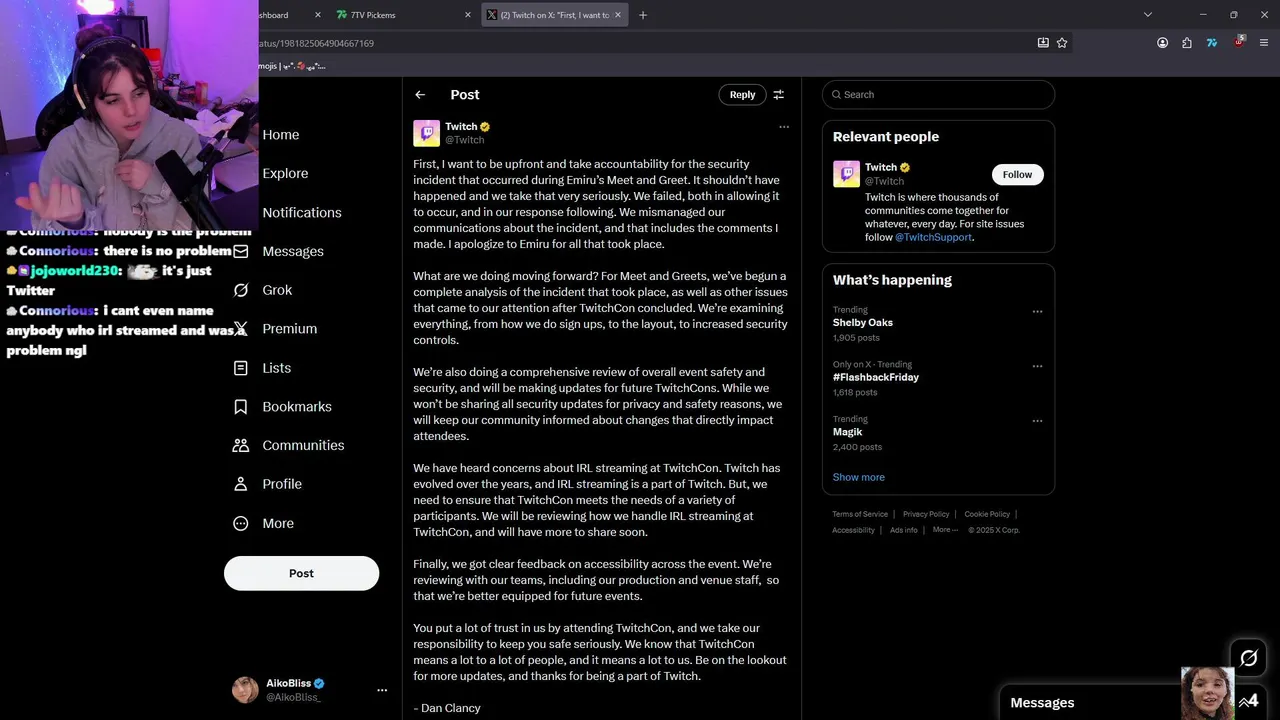Click the More circle icon in the sidebar
1280x720 pixels.
tap(240, 523)
